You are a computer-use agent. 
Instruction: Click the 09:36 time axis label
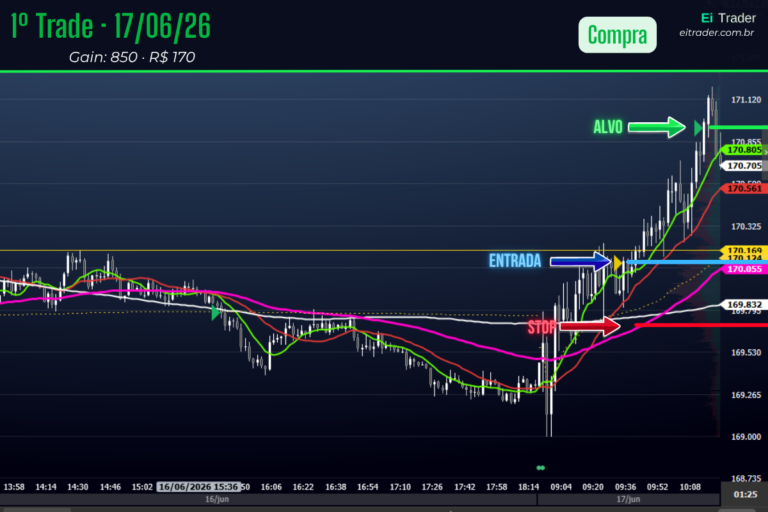pos(625,487)
